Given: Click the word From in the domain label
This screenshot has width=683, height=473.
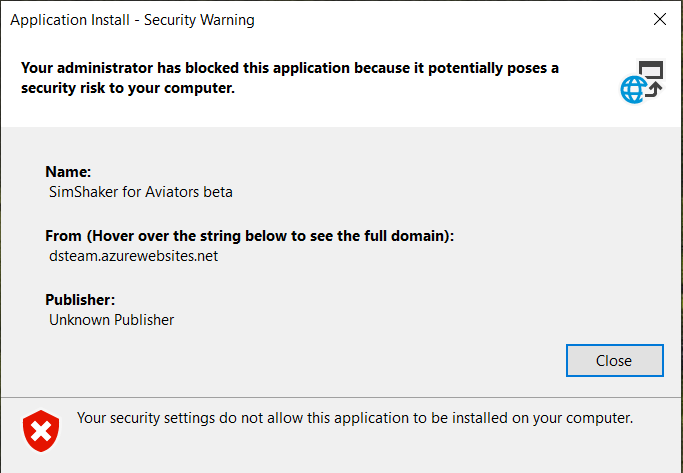Looking at the screenshot, I should point(64,236).
